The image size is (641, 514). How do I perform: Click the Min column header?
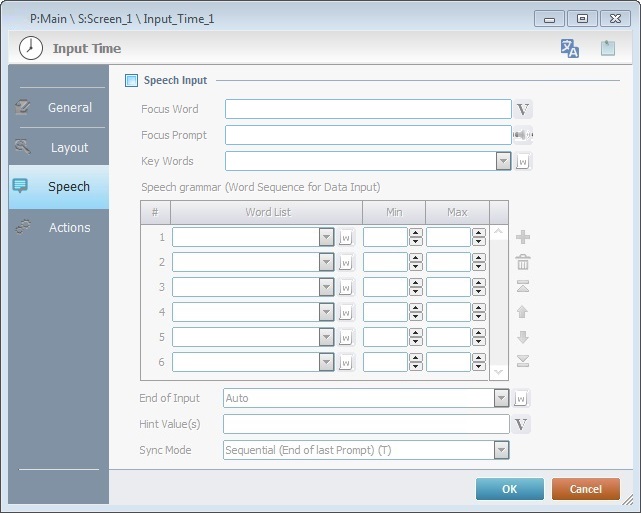tap(394, 212)
